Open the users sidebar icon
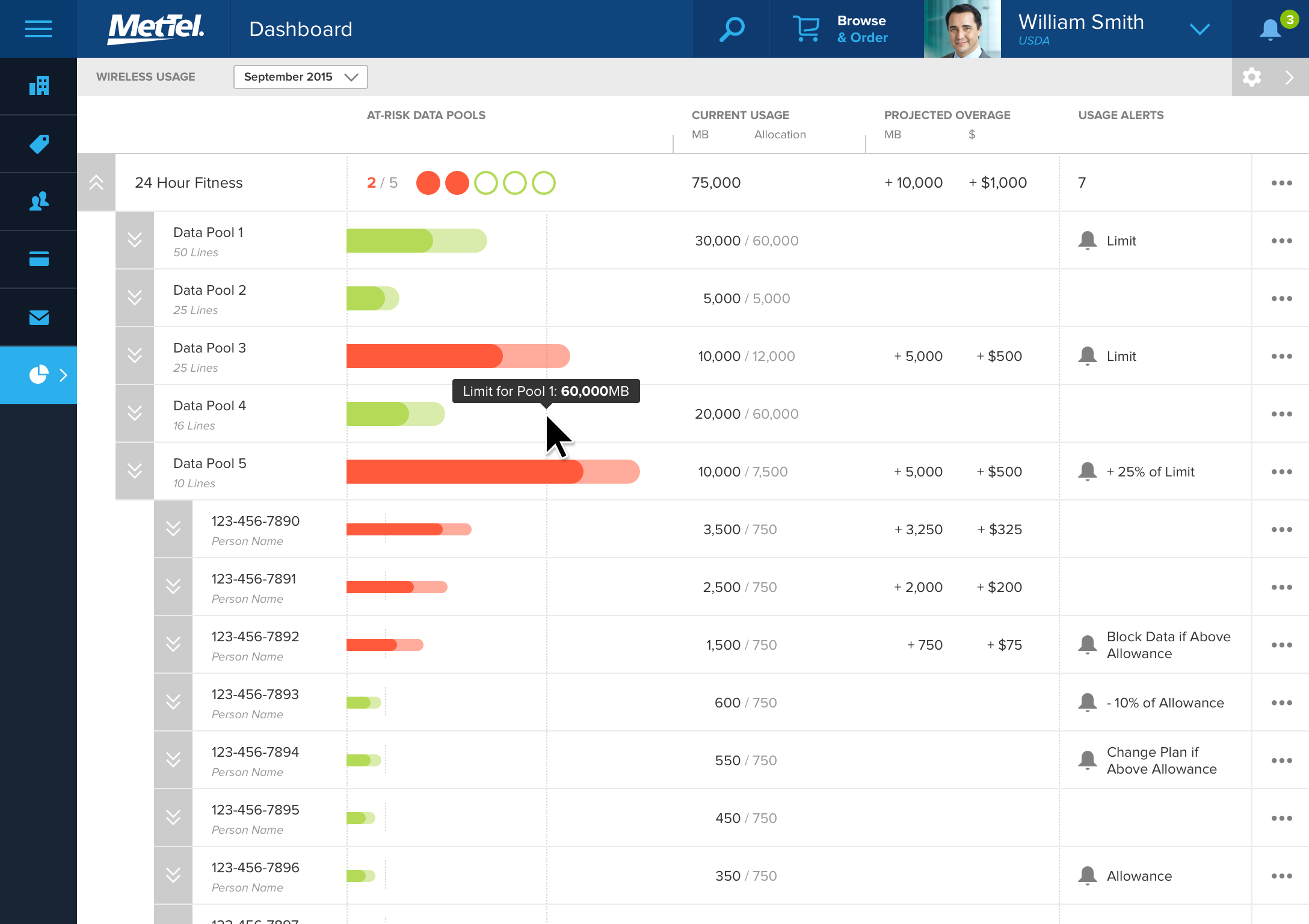1309x924 pixels. [38, 202]
